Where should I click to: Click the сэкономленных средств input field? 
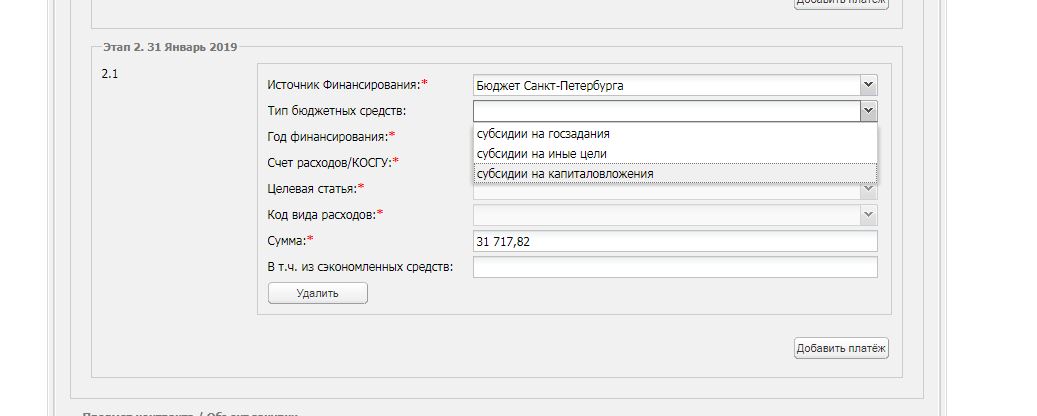[675, 267]
